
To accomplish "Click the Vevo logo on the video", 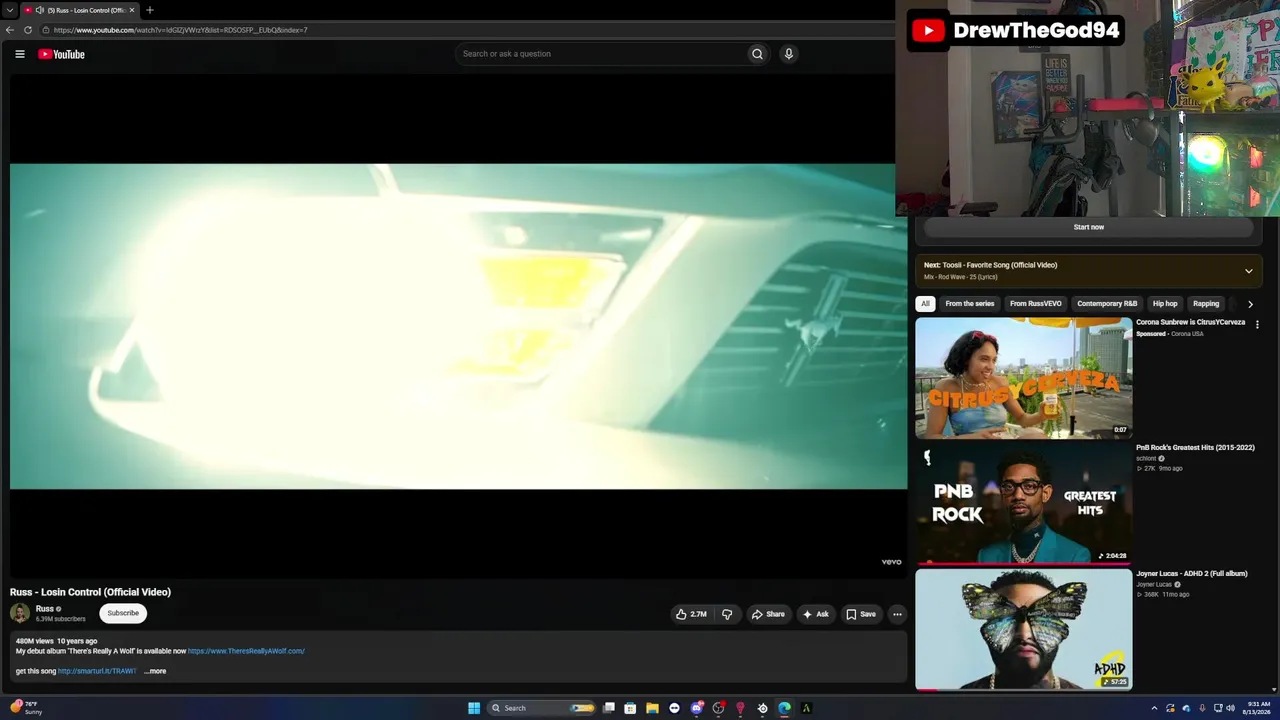I will point(891,562).
